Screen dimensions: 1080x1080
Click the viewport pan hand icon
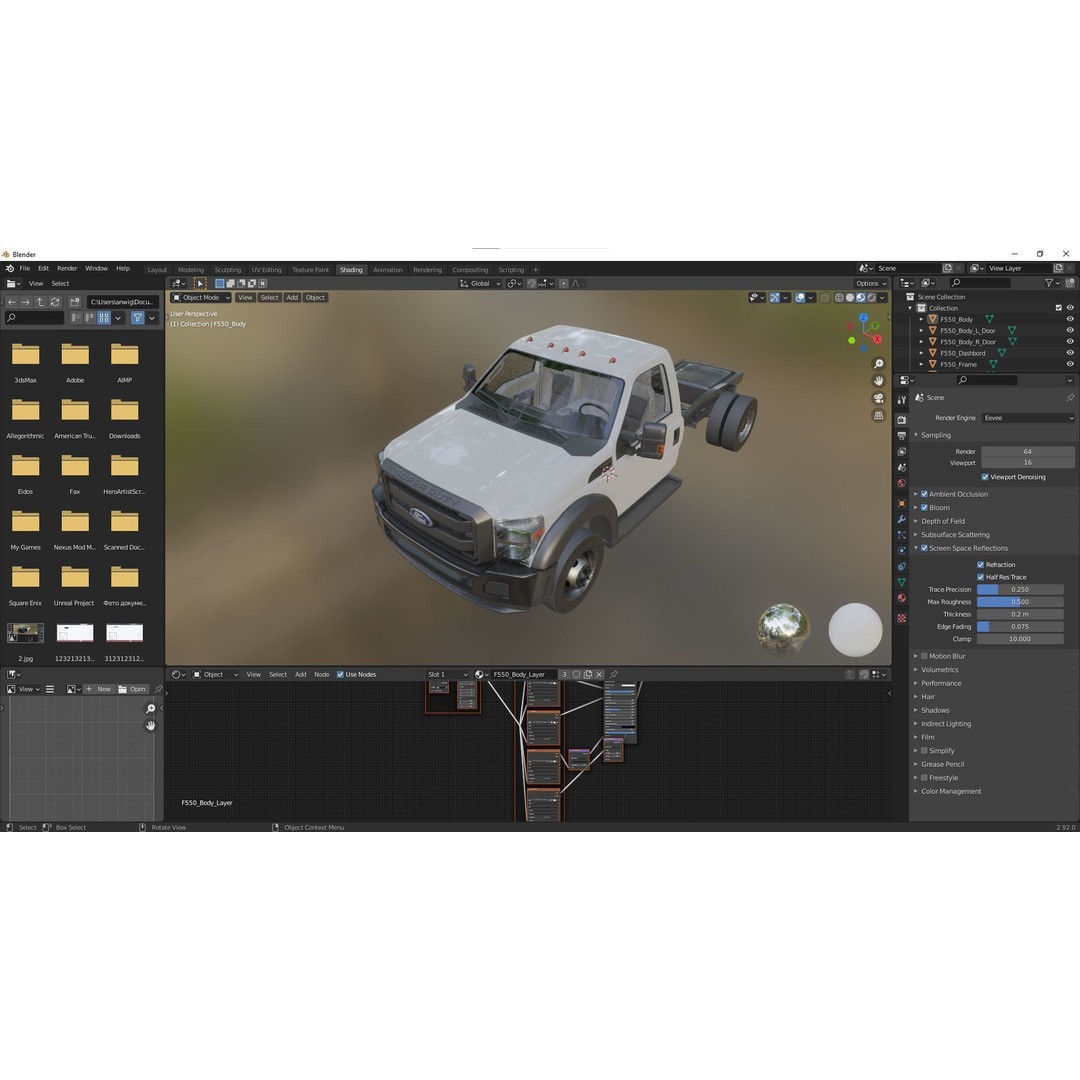[878, 381]
